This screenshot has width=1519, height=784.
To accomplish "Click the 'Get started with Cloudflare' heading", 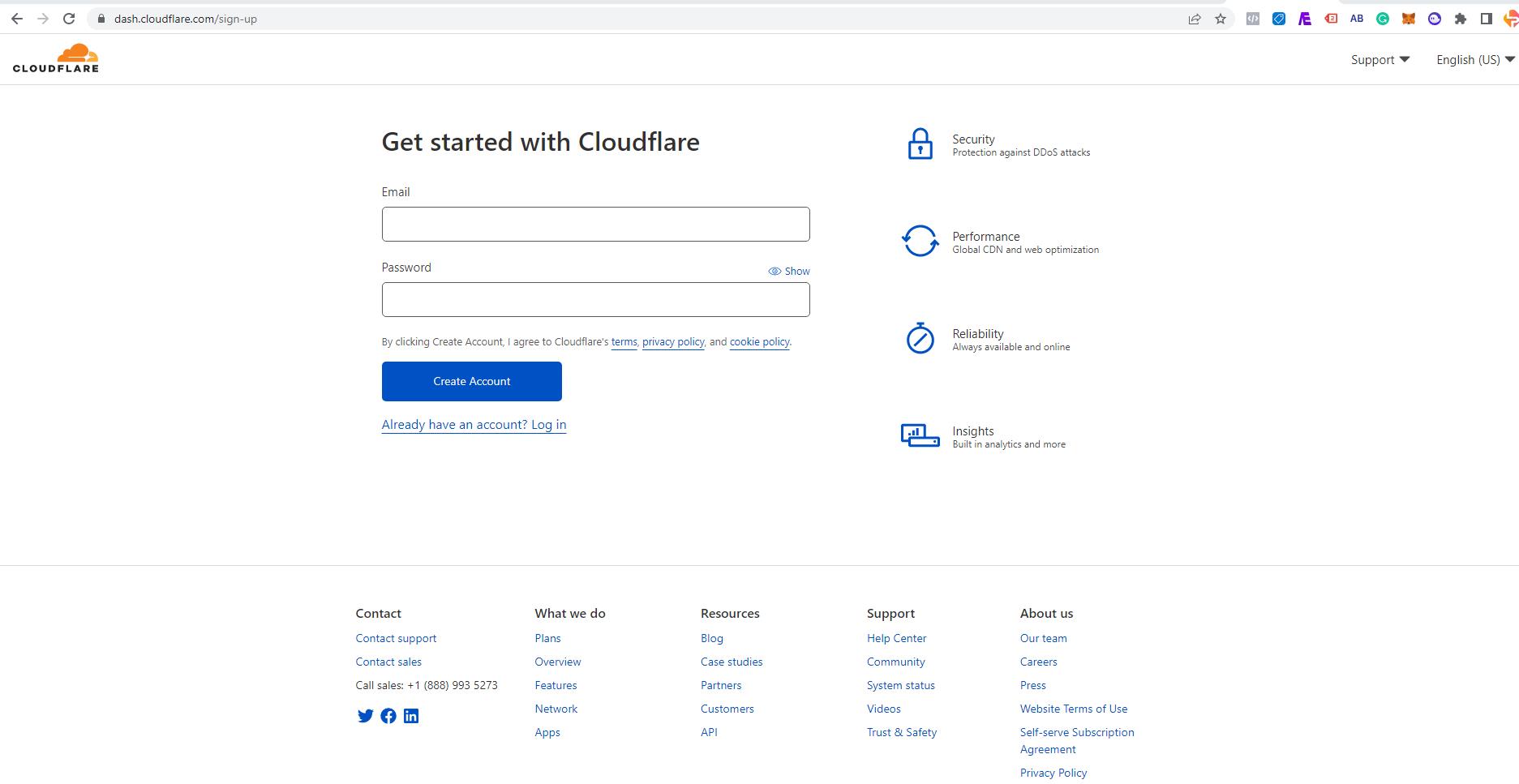I will (541, 142).
